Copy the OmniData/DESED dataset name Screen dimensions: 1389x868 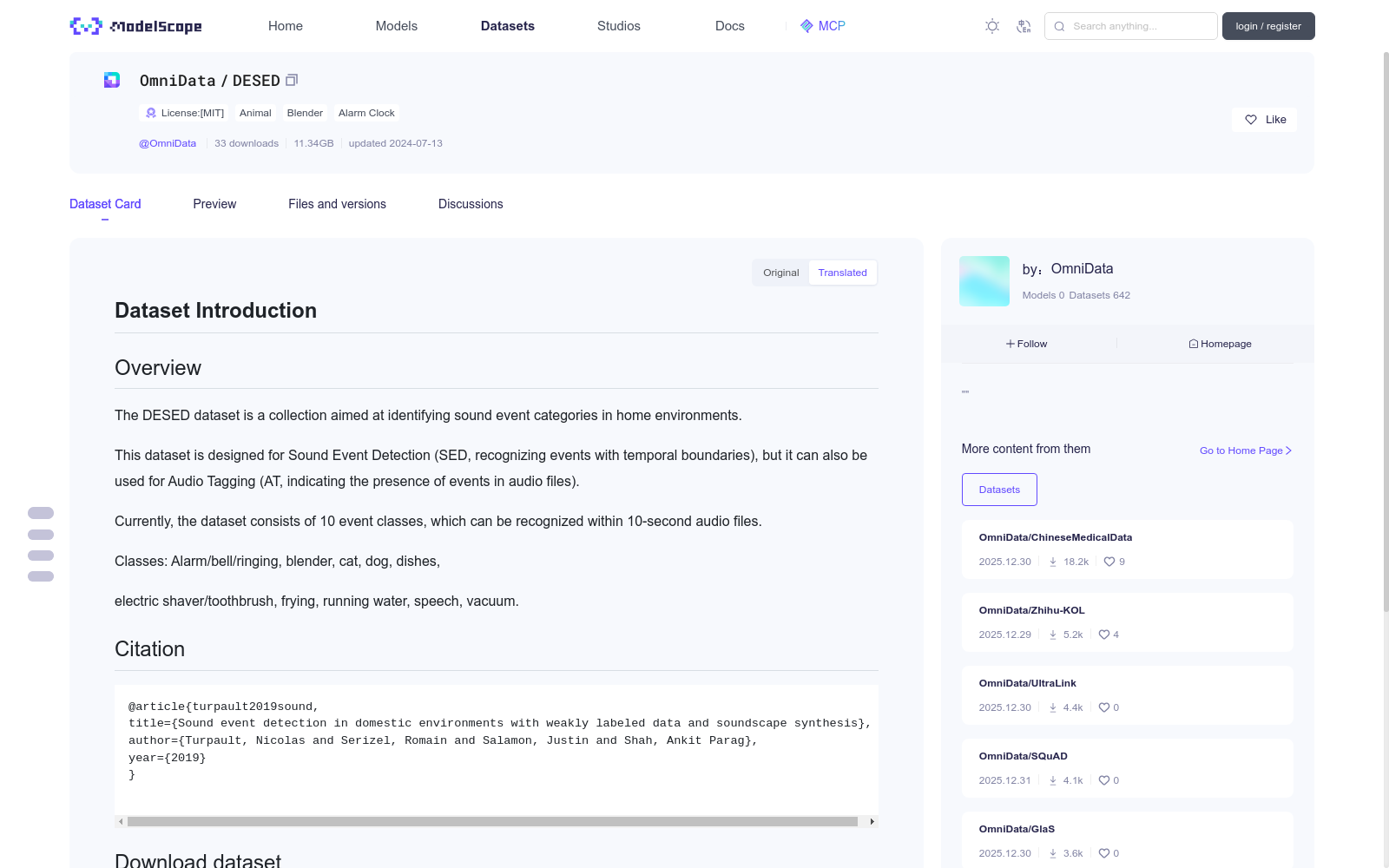pos(292,80)
